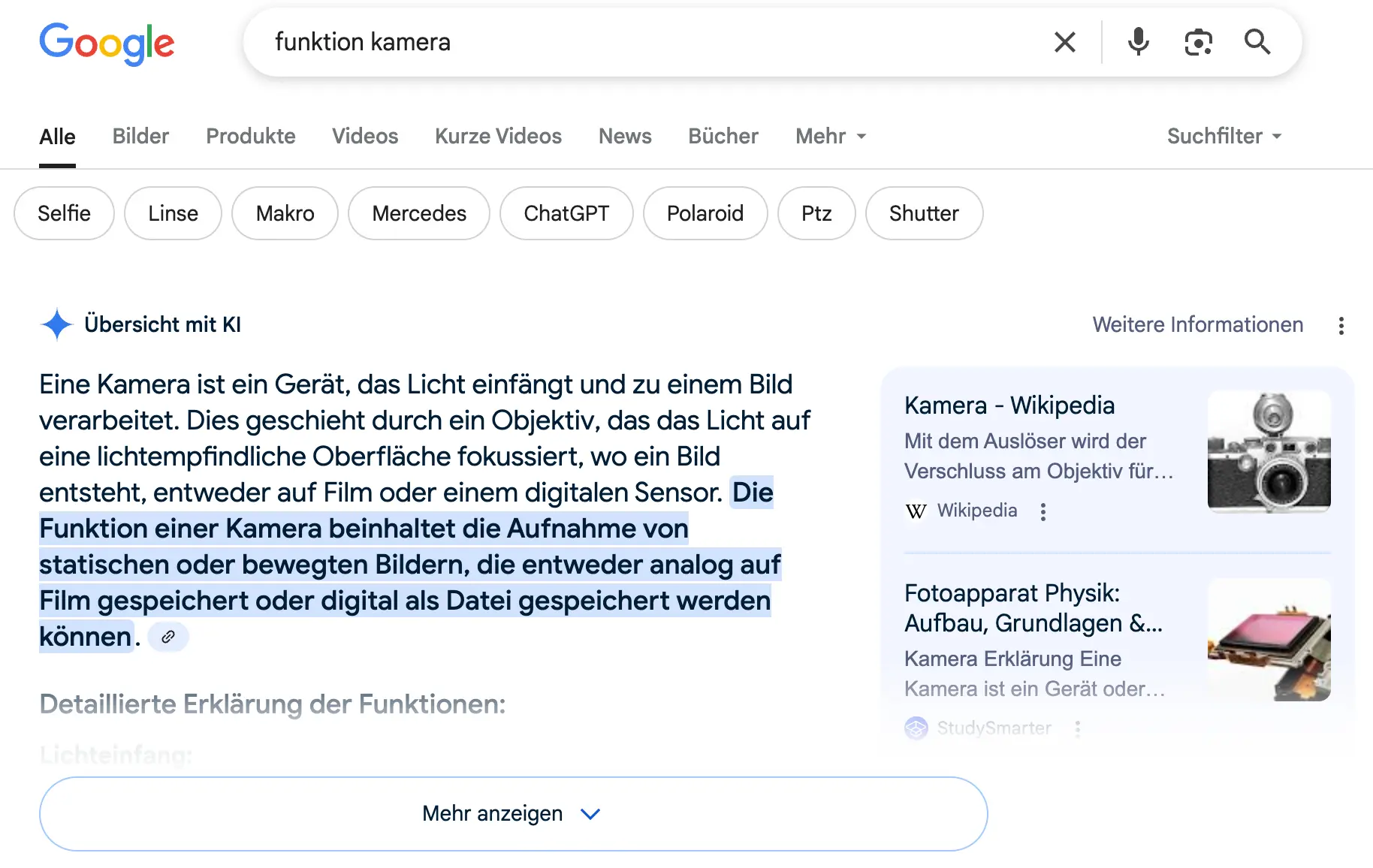Viewport: 1373px width, 868px height.
Task: Open the AI overview three-dot menu
Action: pyautogui.click(x=1341, y=325)
